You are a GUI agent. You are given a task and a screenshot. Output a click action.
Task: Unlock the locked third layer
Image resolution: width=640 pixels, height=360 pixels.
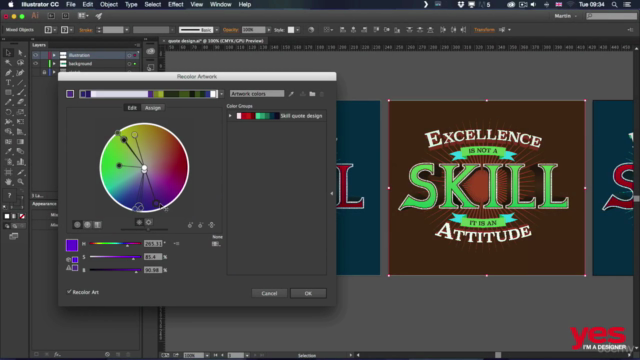(44, 72)
